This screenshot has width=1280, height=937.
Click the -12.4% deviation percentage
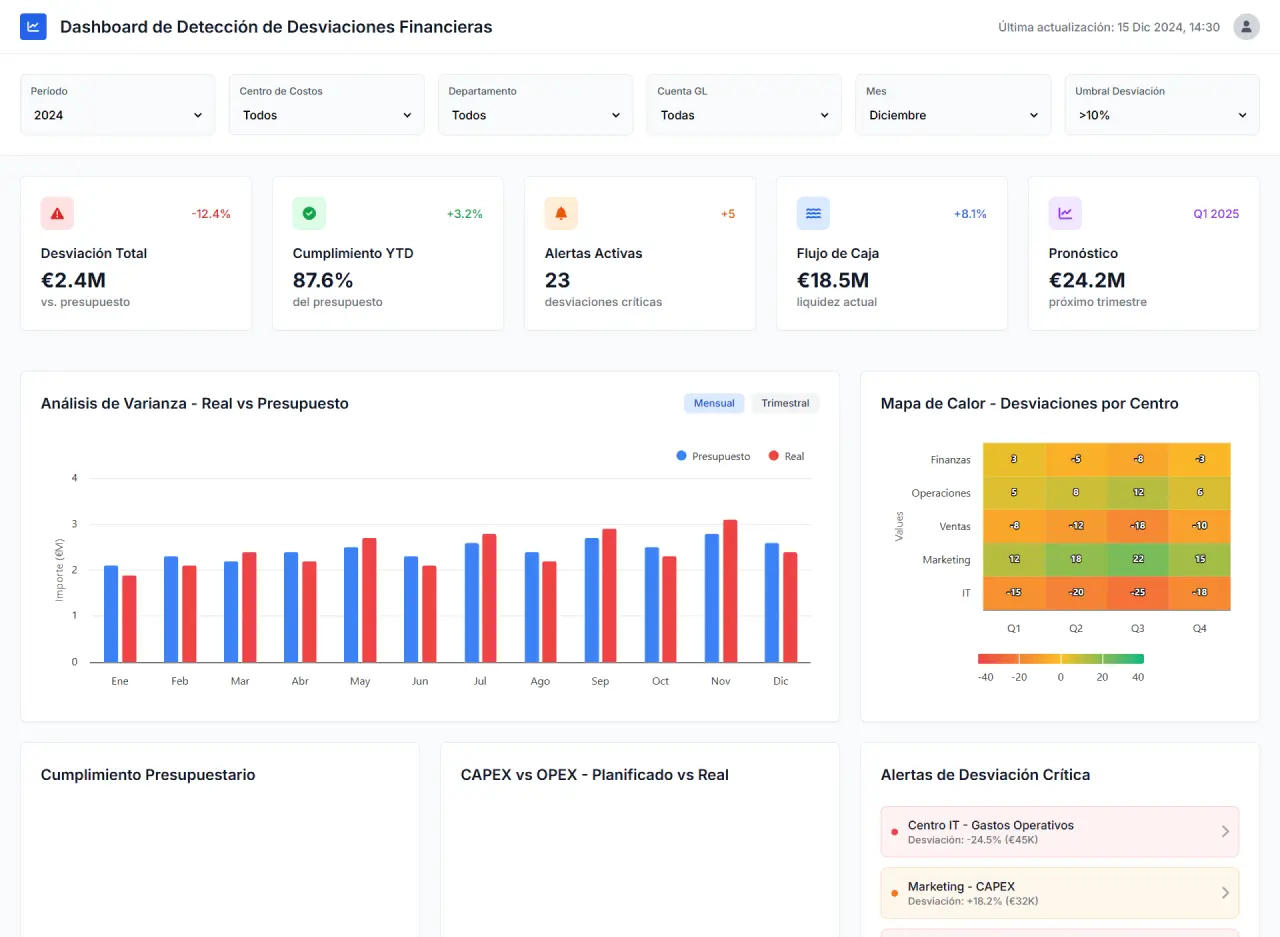click(x=211, y=214)
